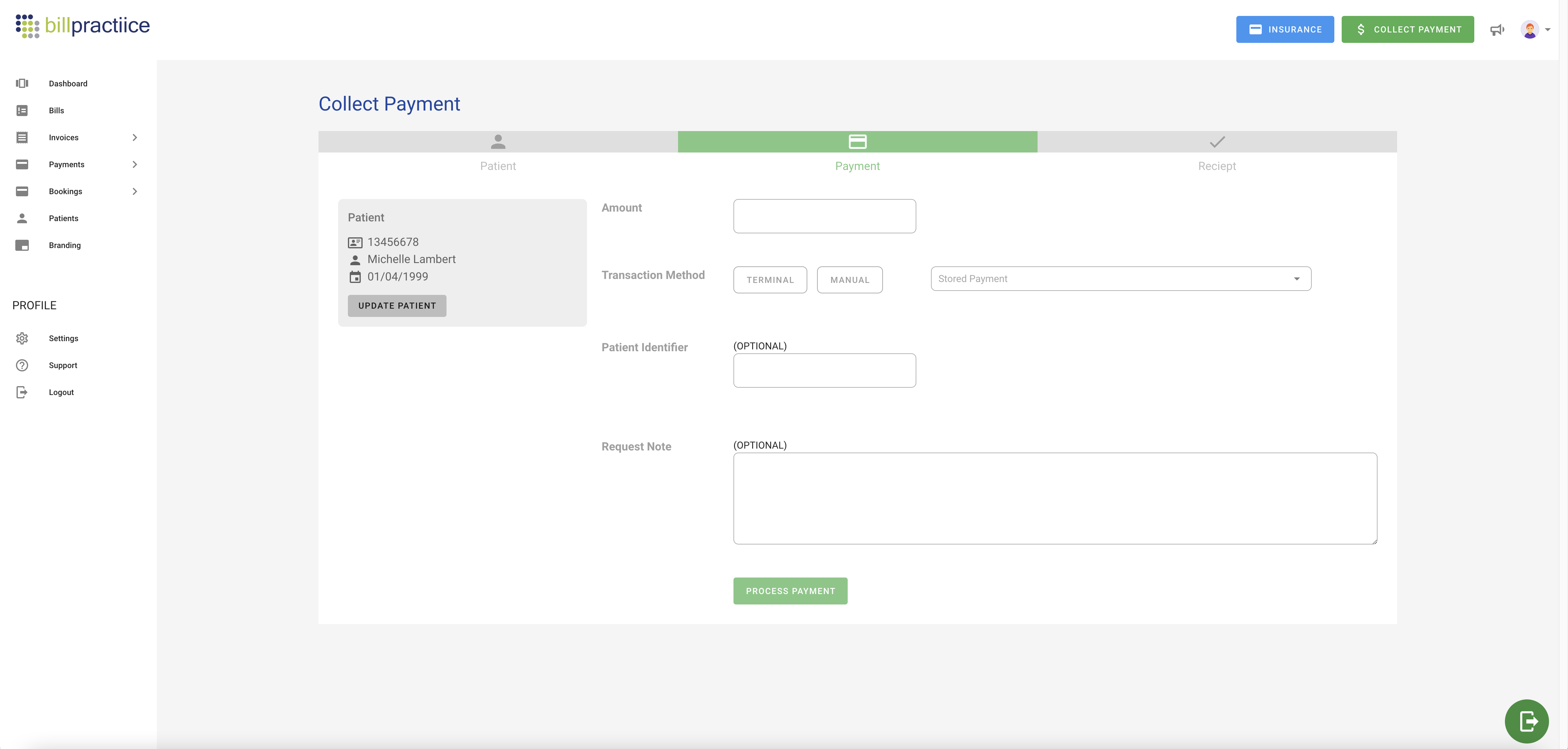Image resolution: width=1568 pixels, height=749 pixels.
Task: Expand the Bookings submenu chevron
Action: pos(134,191)
